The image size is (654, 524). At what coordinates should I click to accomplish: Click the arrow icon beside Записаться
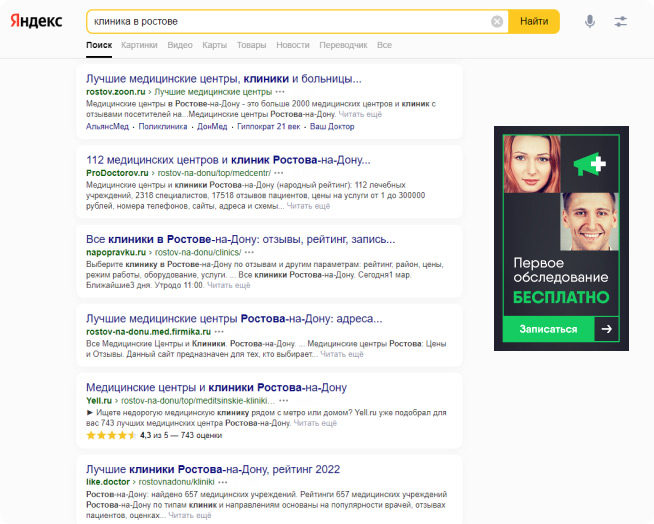606,329
